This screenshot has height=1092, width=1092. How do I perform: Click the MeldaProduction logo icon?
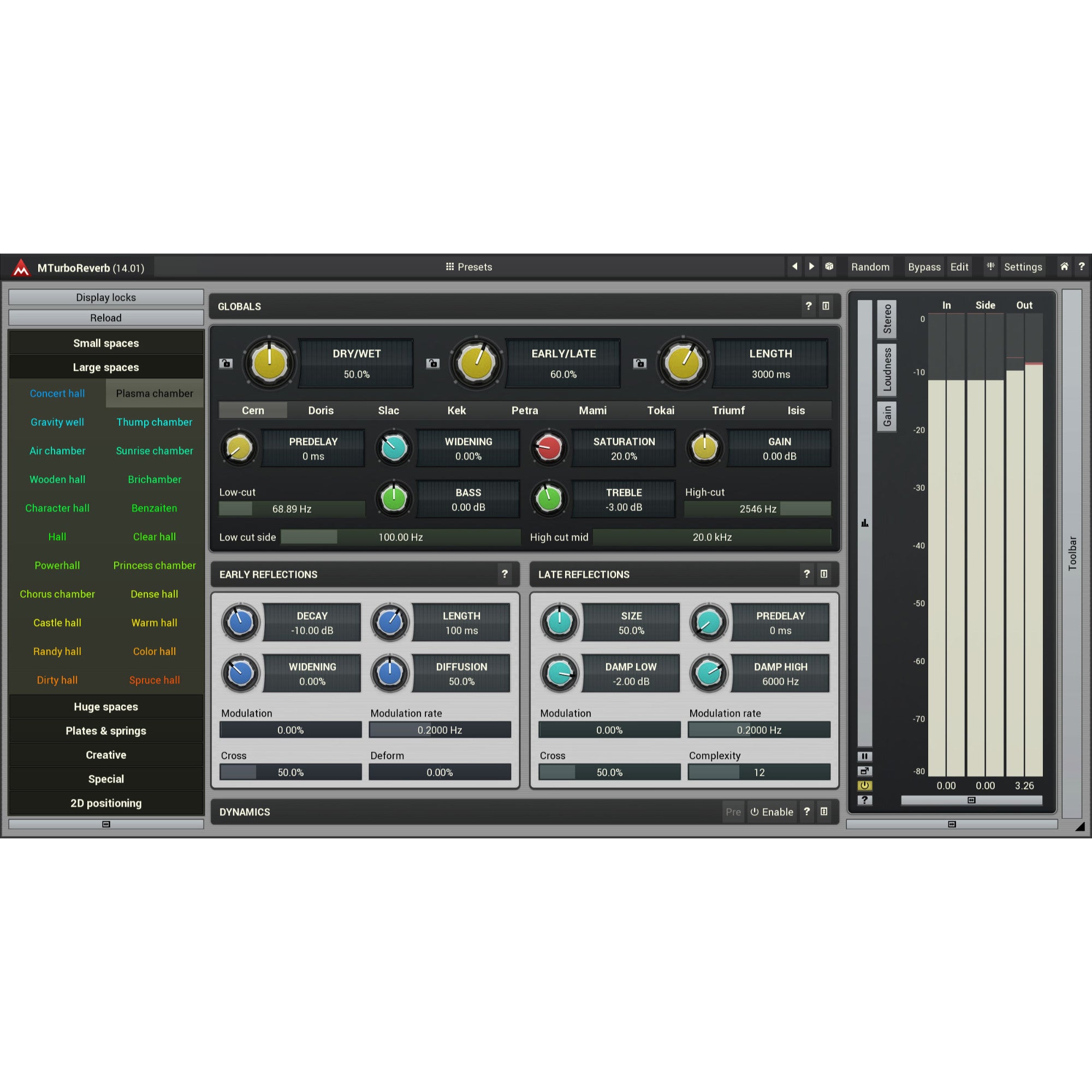(x=21, y=268)
